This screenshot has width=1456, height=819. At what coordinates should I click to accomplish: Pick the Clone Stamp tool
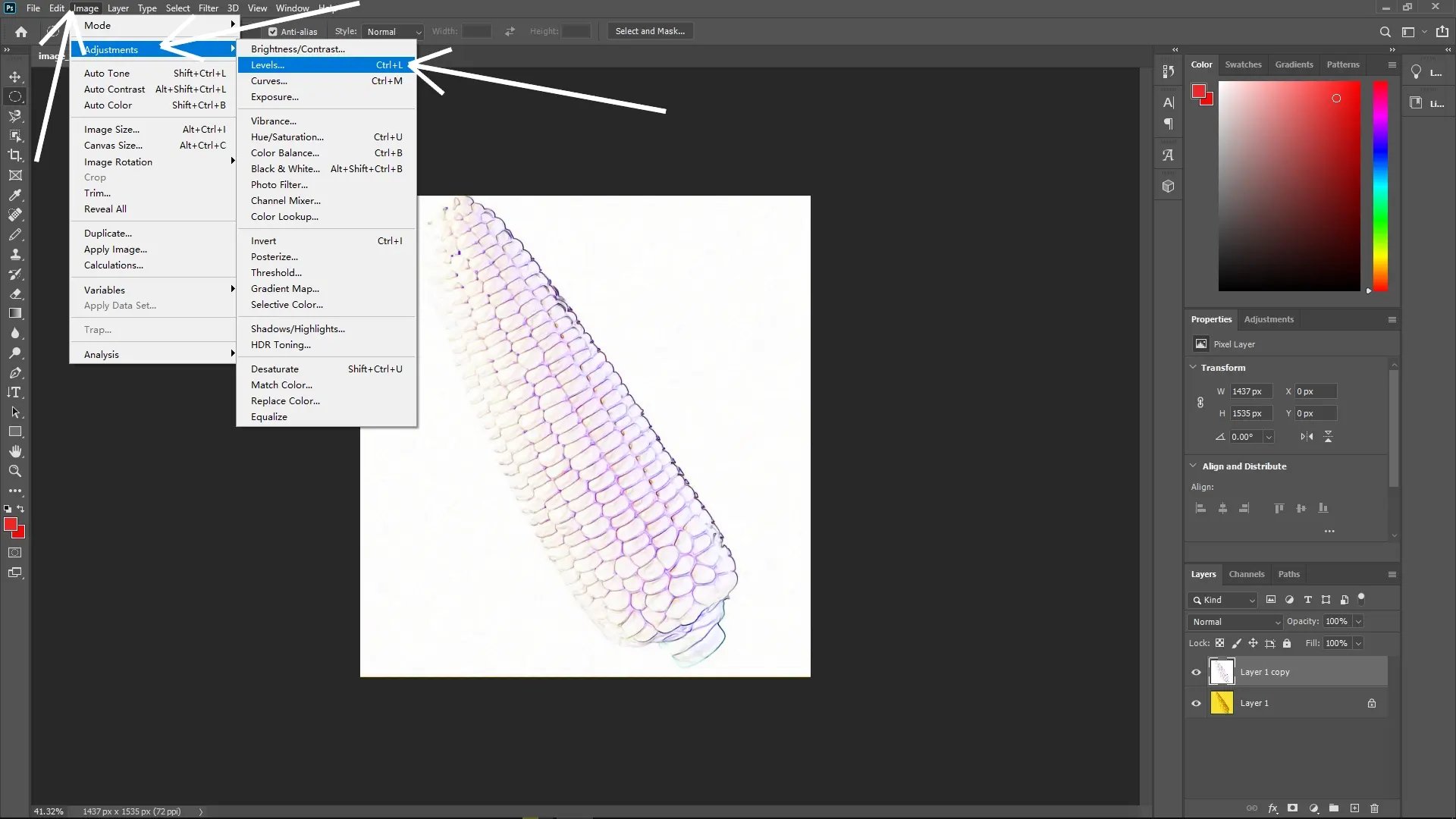[15, 254]
